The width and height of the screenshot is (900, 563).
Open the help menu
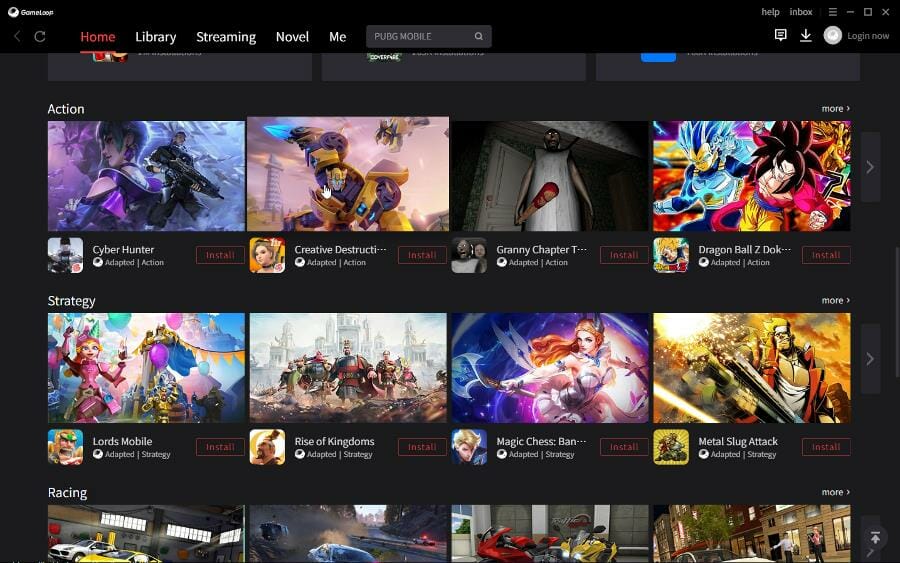point(770,11)
